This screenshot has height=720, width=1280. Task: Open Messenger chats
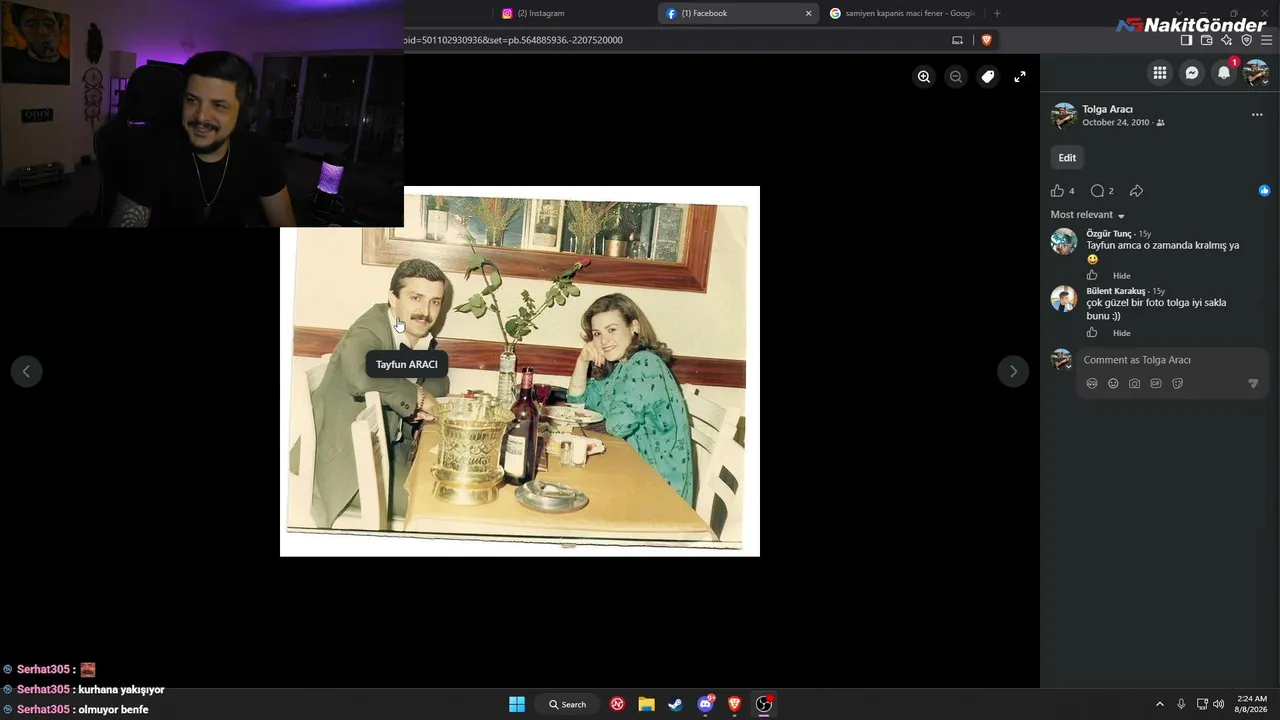click(1192, 72)
